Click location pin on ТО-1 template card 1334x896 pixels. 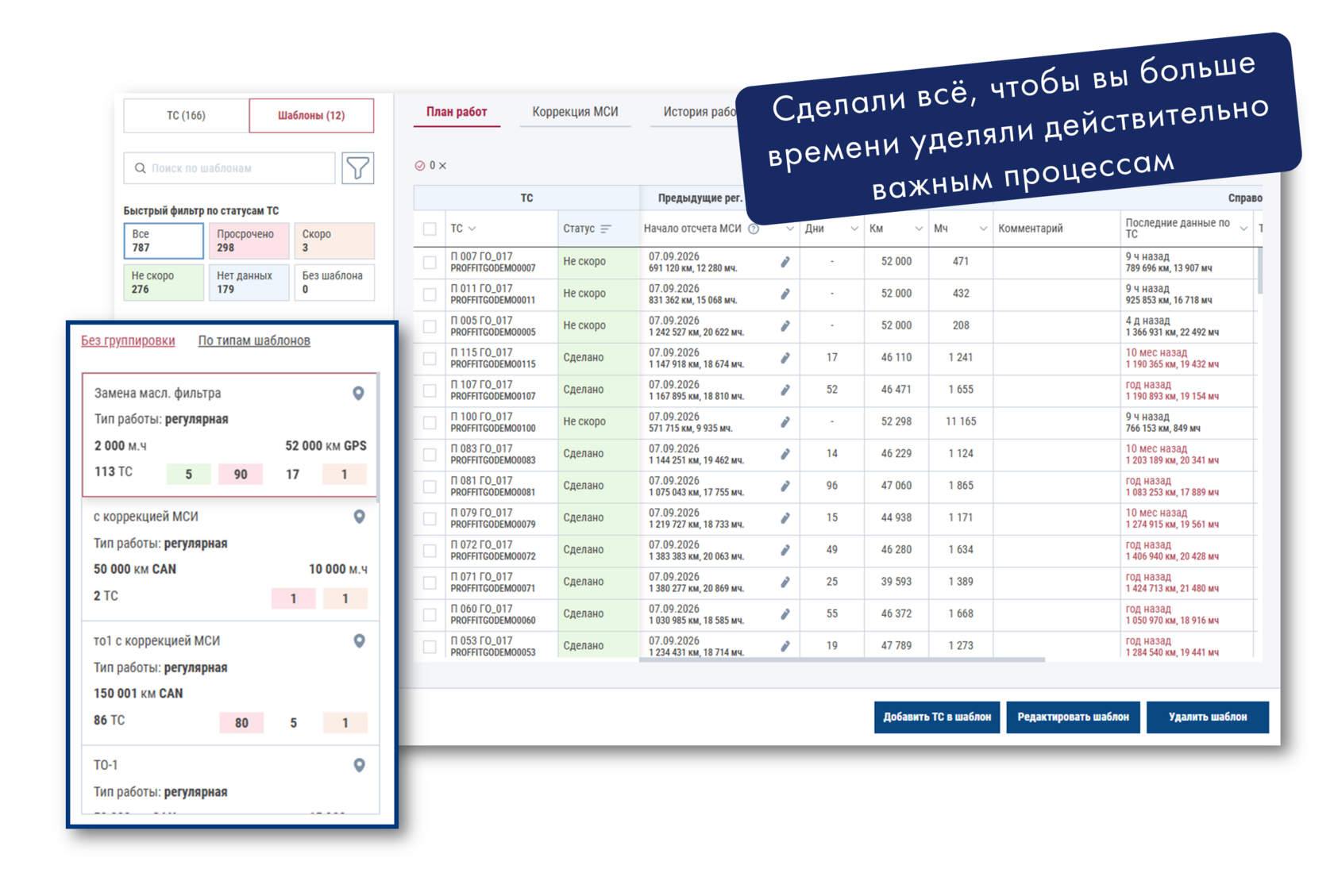point(360,766)
